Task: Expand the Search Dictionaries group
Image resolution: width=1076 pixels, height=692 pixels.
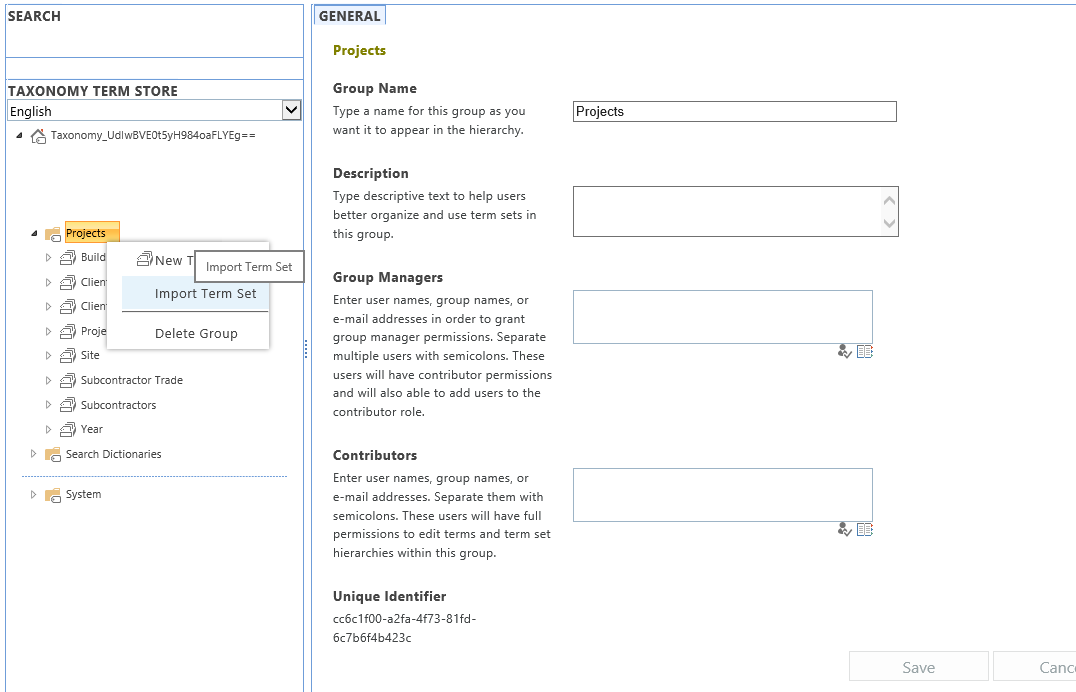Action: click(33, 454)
